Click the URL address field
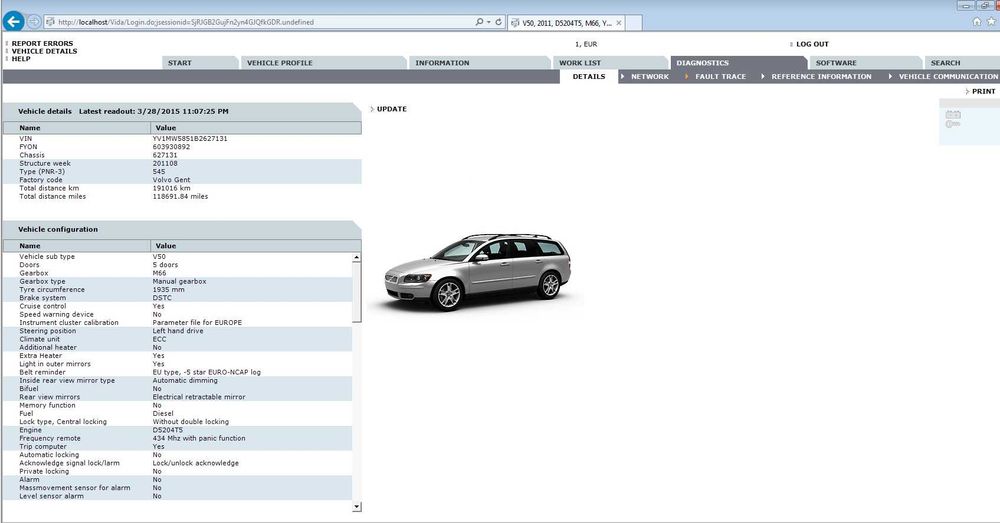This screenshot has height=523, width=1000. click(x=258, y=22)
